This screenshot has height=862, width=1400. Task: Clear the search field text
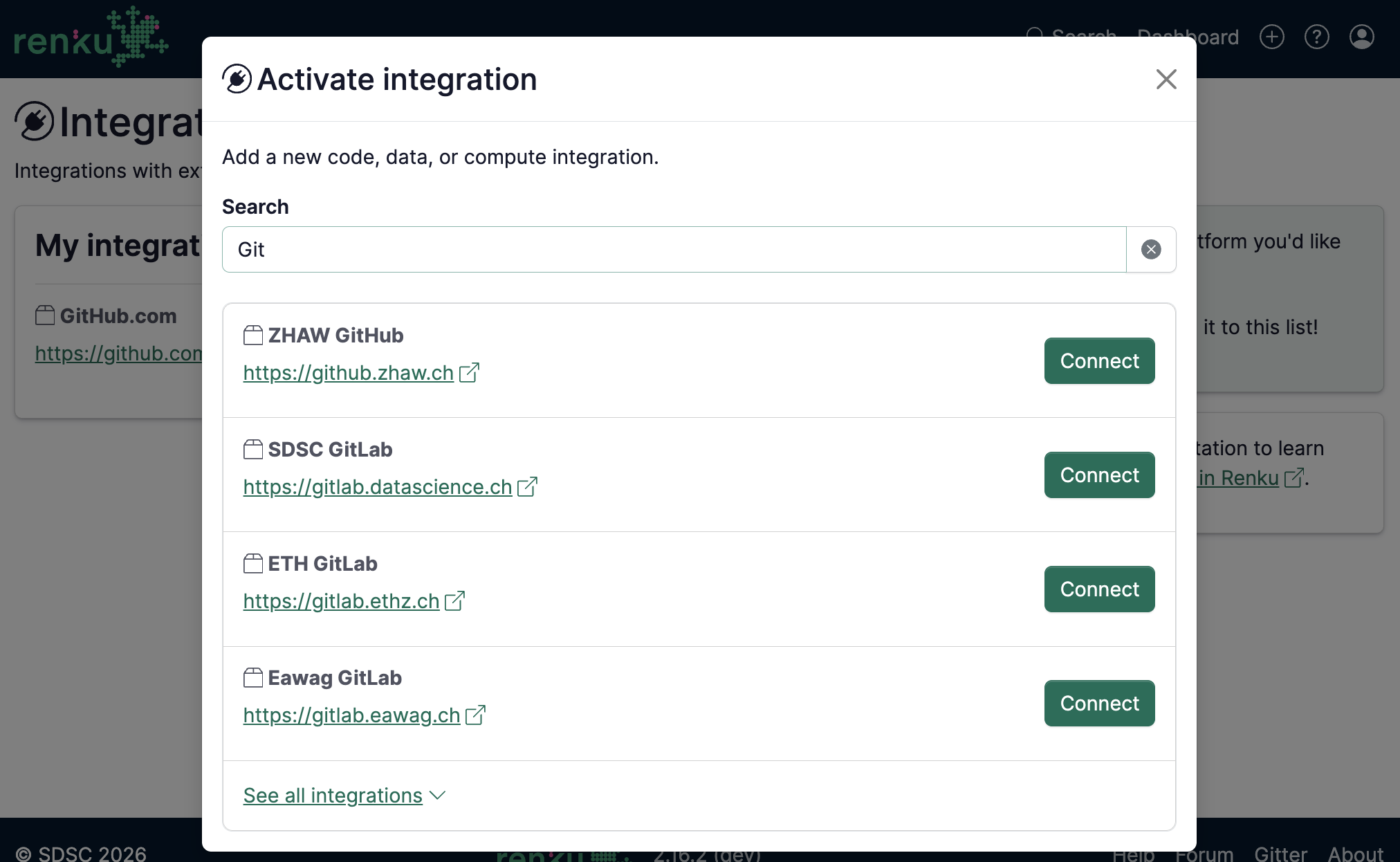click(1151, 250)
